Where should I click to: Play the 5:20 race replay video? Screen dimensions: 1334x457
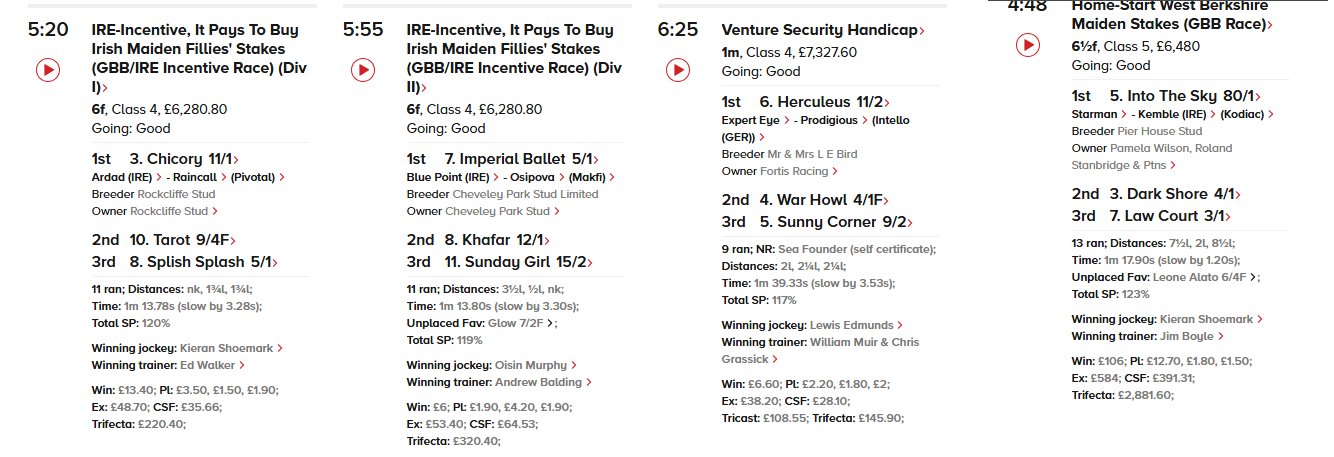tap(48, 70)
